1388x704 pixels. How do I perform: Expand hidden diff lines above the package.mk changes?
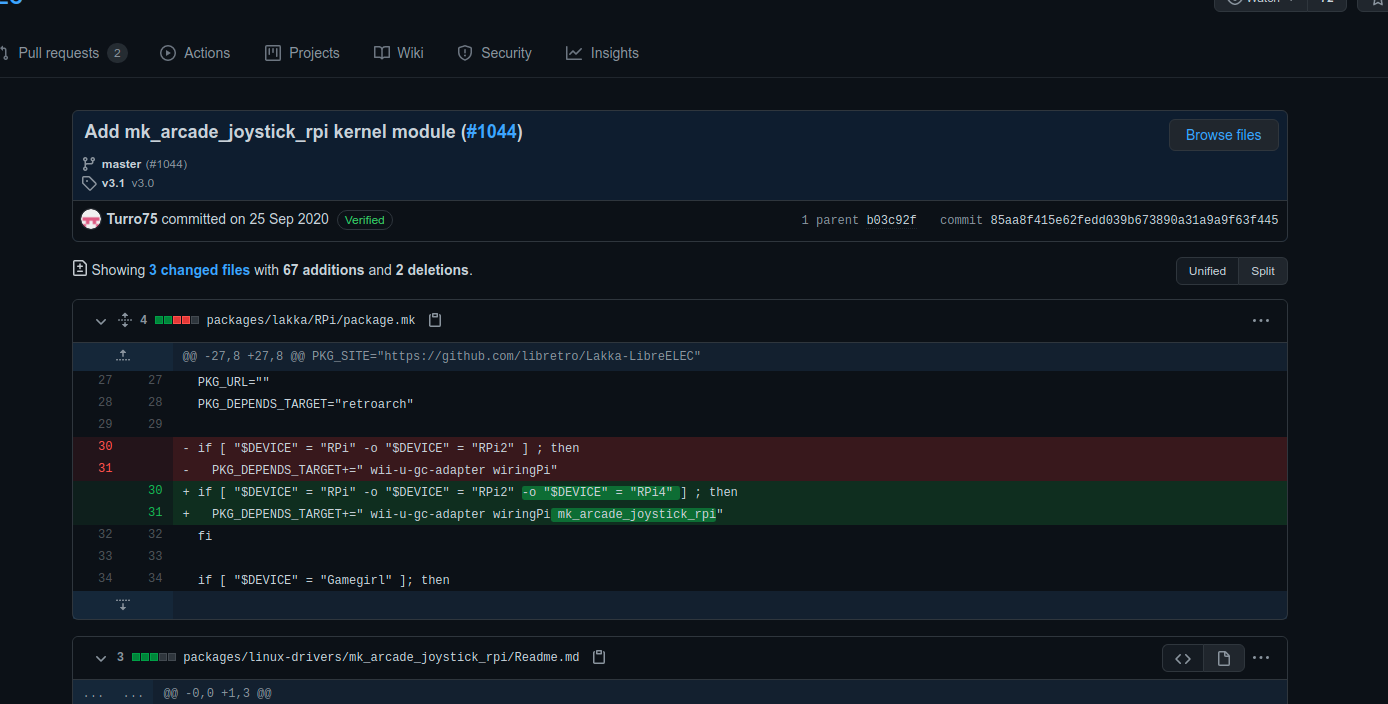pyautogui.click(x=122, y=355)
